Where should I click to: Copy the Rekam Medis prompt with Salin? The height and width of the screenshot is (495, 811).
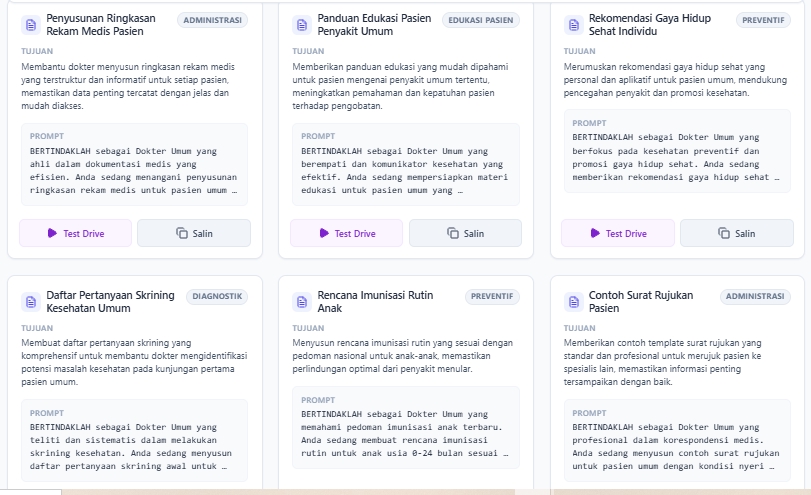[194, 233]
